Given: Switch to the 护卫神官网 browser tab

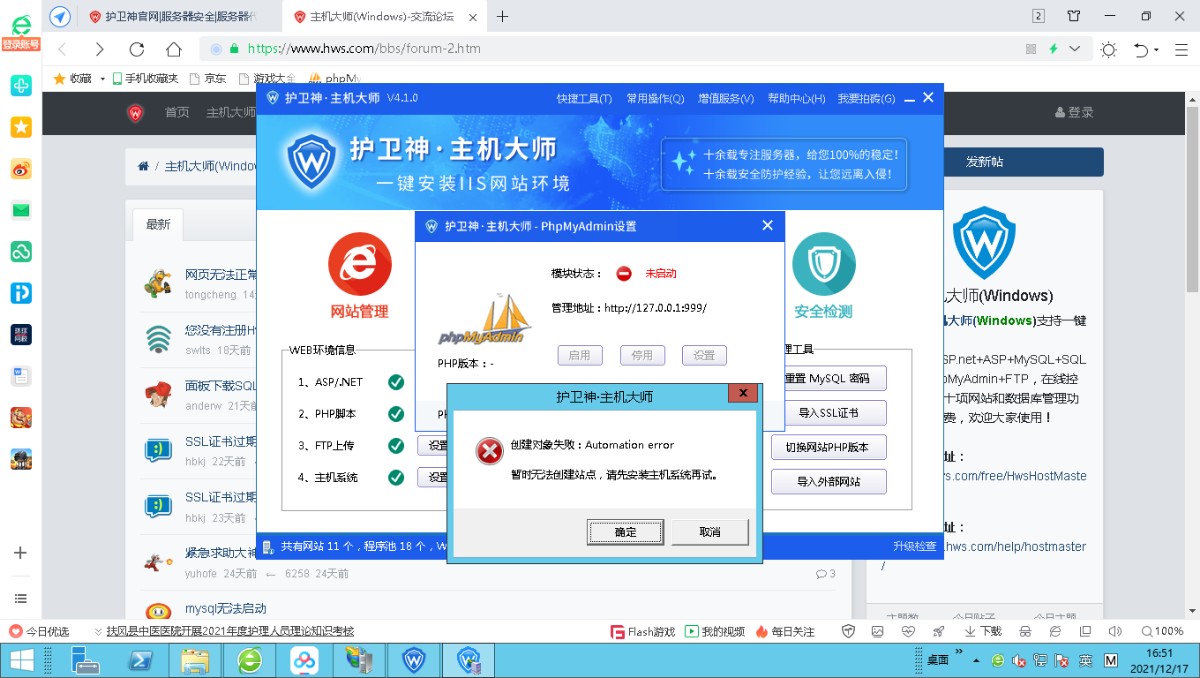Looking at the screenshot, I should (x=180, y=16).
